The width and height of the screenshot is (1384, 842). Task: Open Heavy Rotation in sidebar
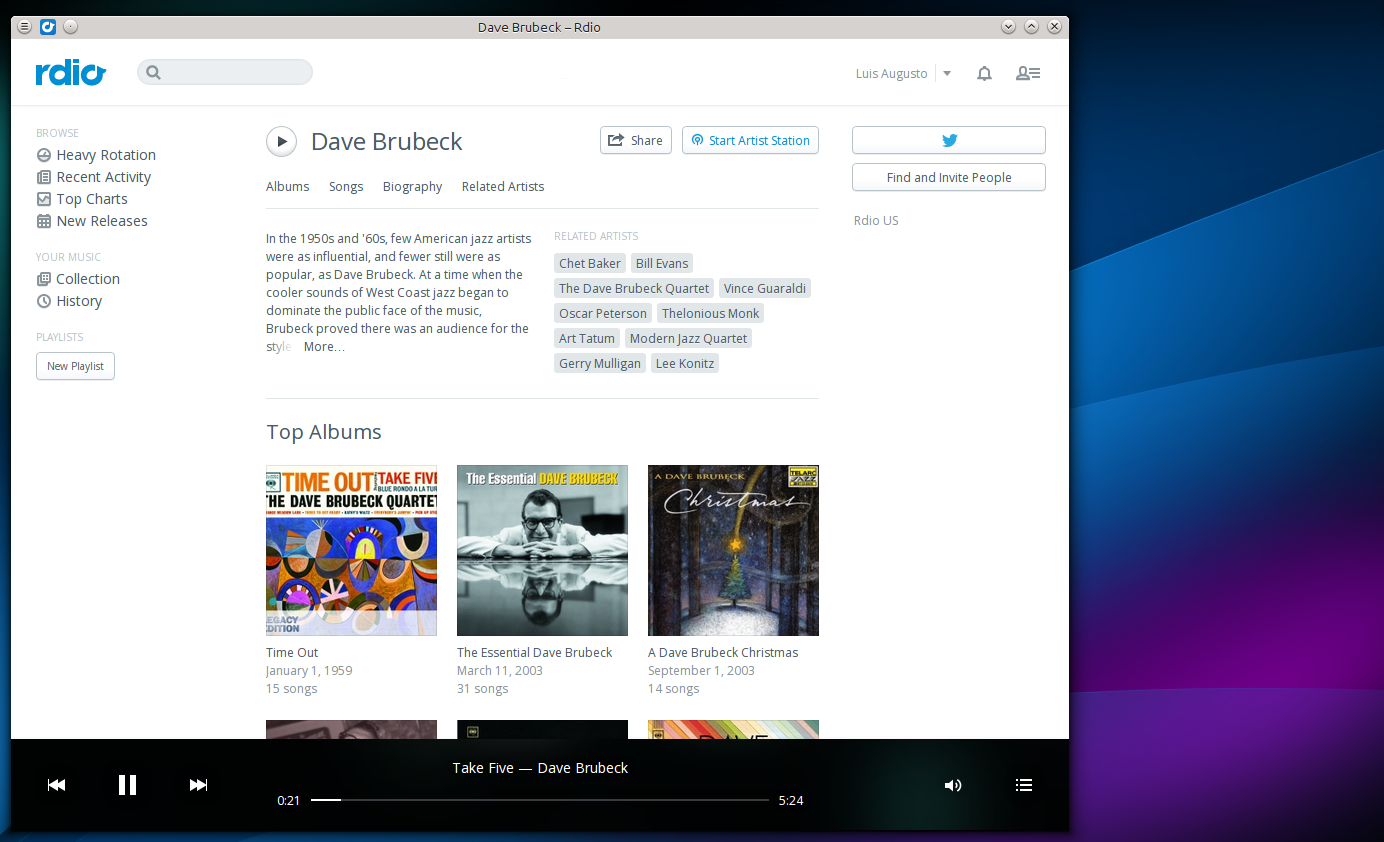coord(96,155)
